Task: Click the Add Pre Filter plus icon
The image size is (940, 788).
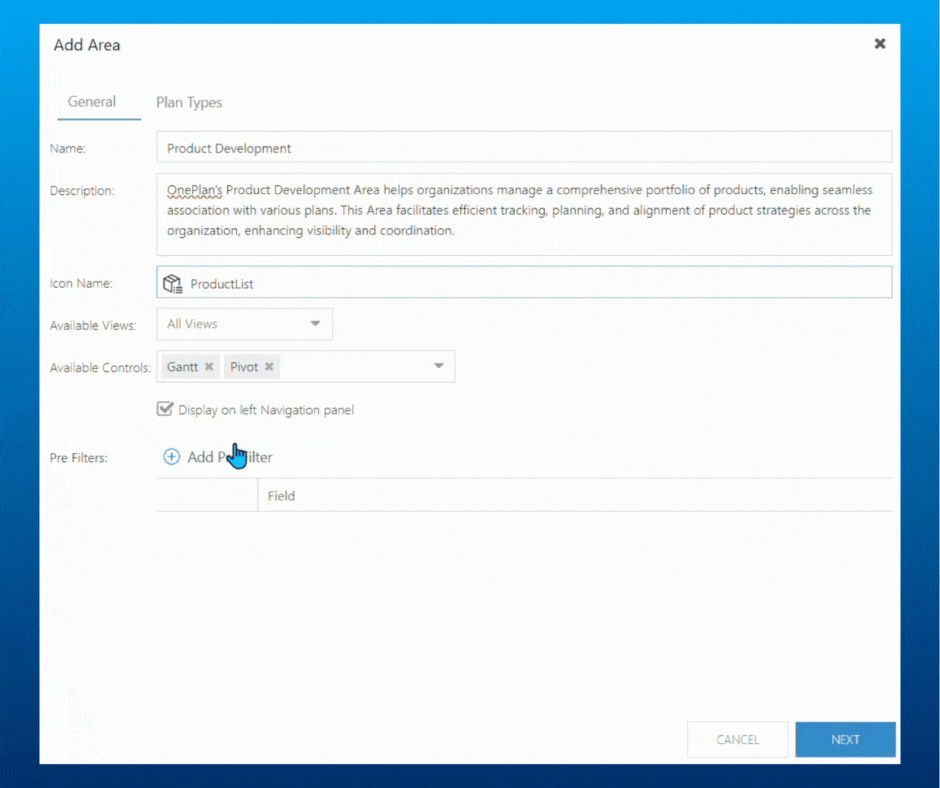Action: coord(171,457)
